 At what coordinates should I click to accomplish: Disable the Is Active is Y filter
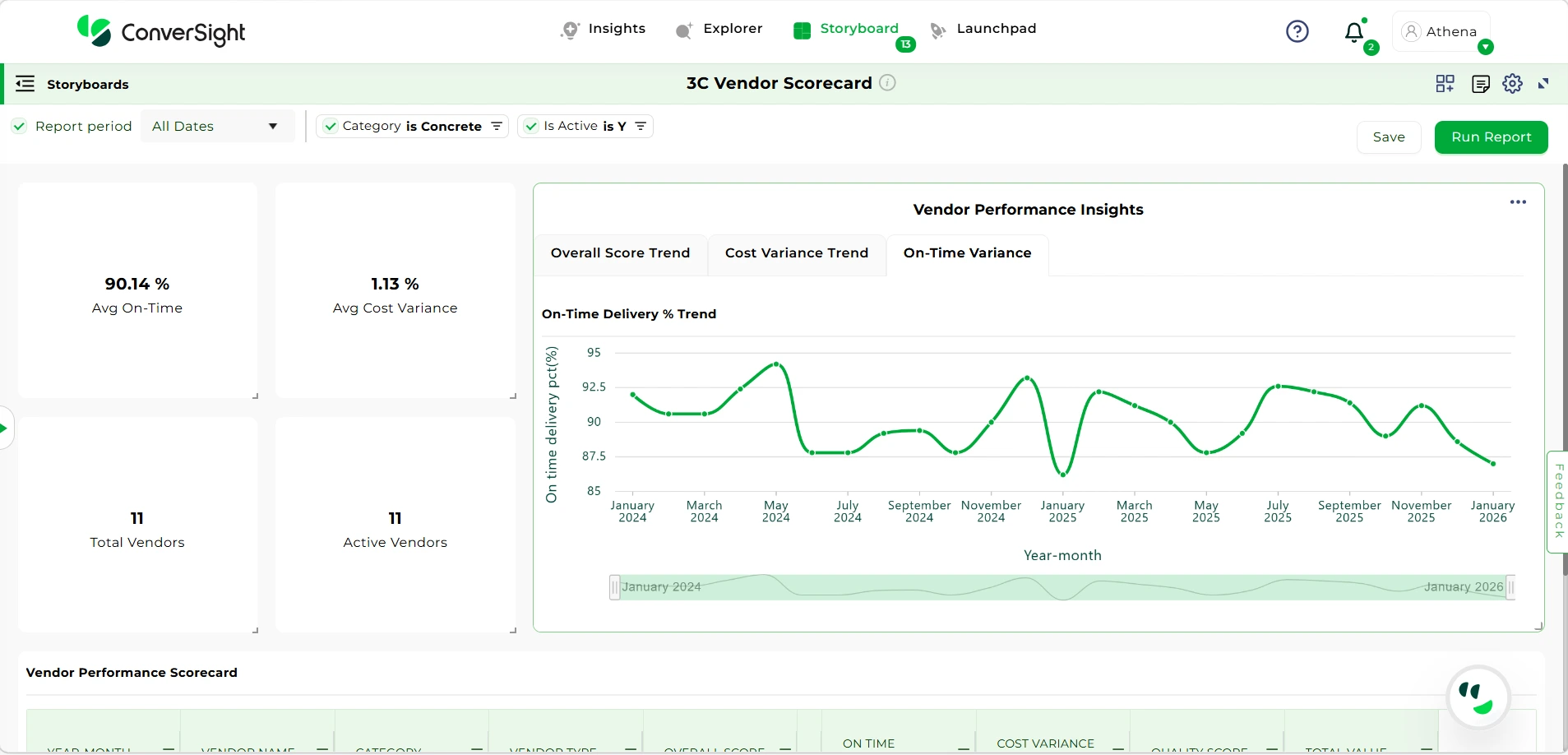[x=531, y=126]
